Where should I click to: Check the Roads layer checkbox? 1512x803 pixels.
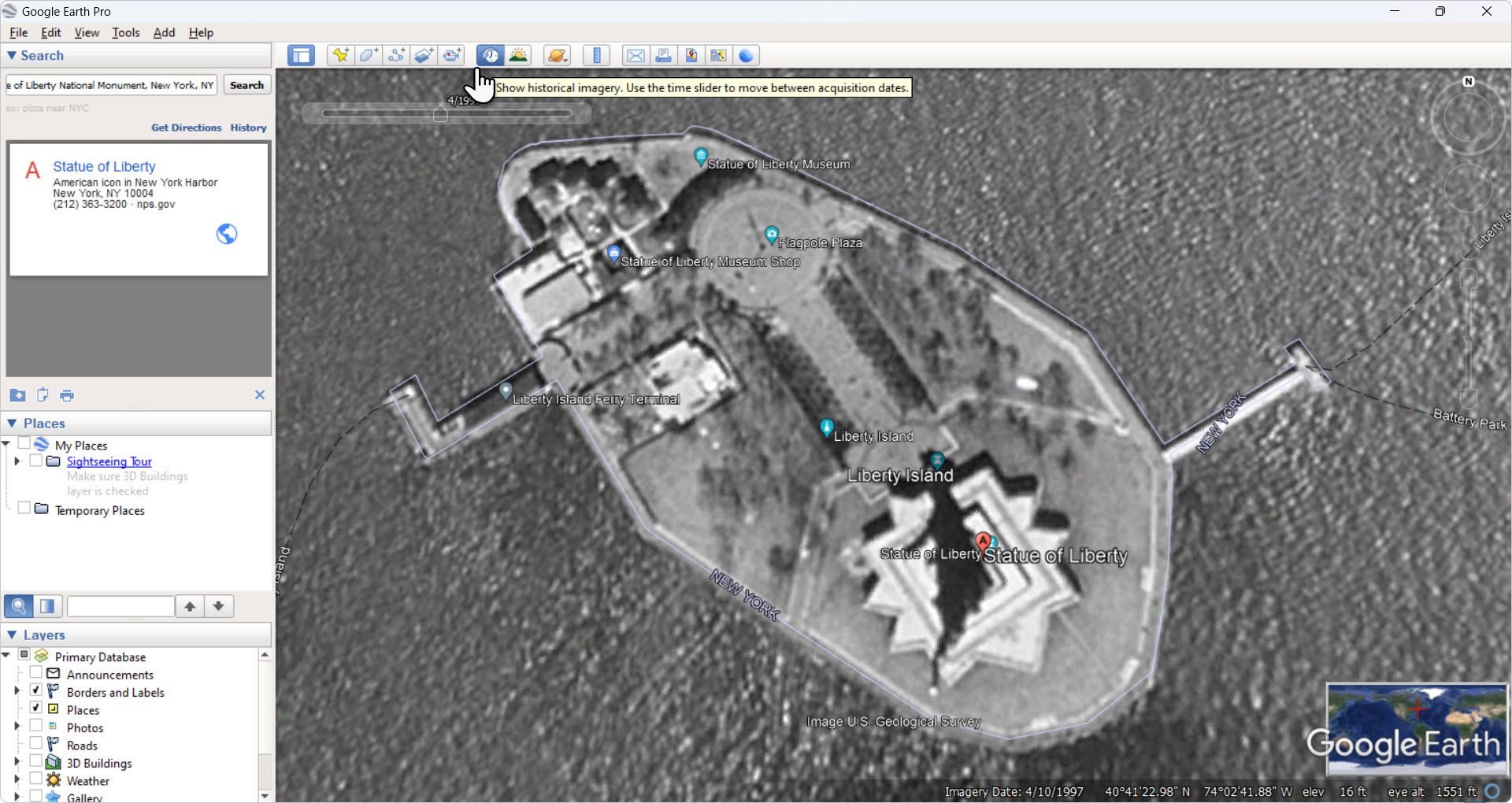click(36, 745)
